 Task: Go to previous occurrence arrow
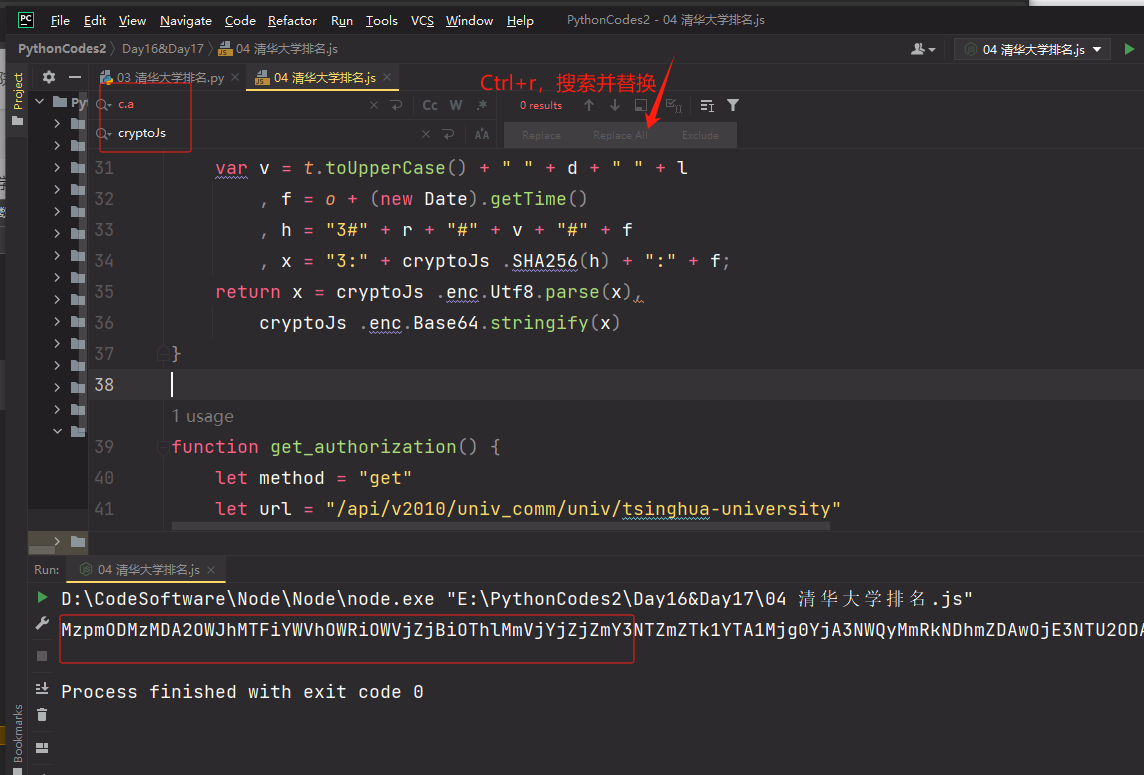click(589, 105)
